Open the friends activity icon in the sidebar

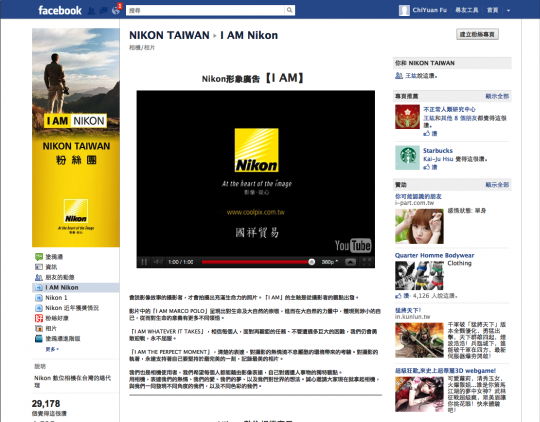[x=39, y=277]
